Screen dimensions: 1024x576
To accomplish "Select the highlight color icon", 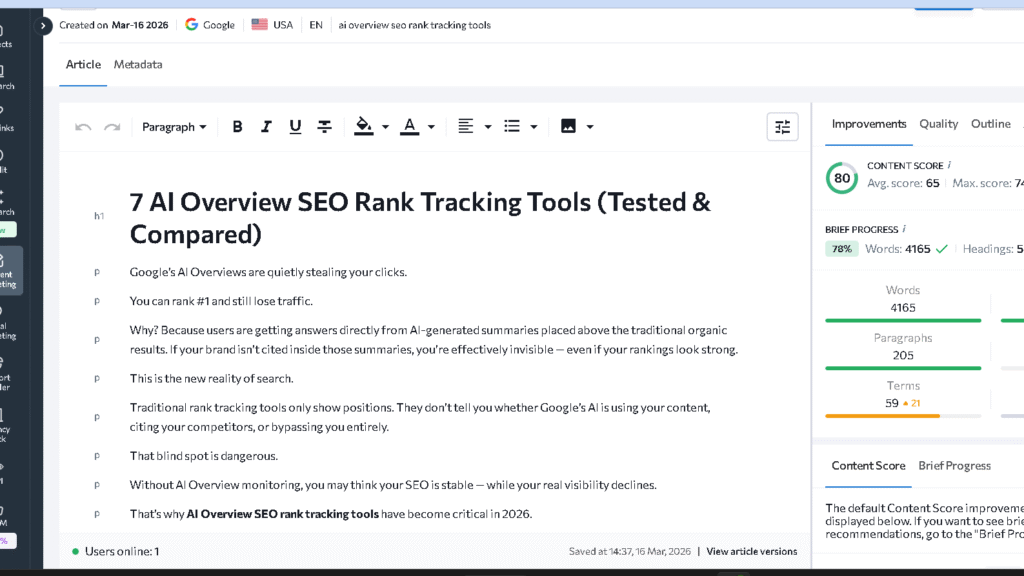I will pos(363,126).
